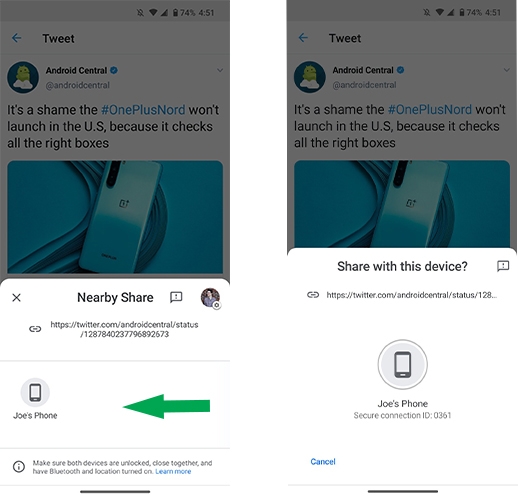Open #OnePlusNord hashtag in left tweet
The image size is (518, 499).
pos(143,110)
